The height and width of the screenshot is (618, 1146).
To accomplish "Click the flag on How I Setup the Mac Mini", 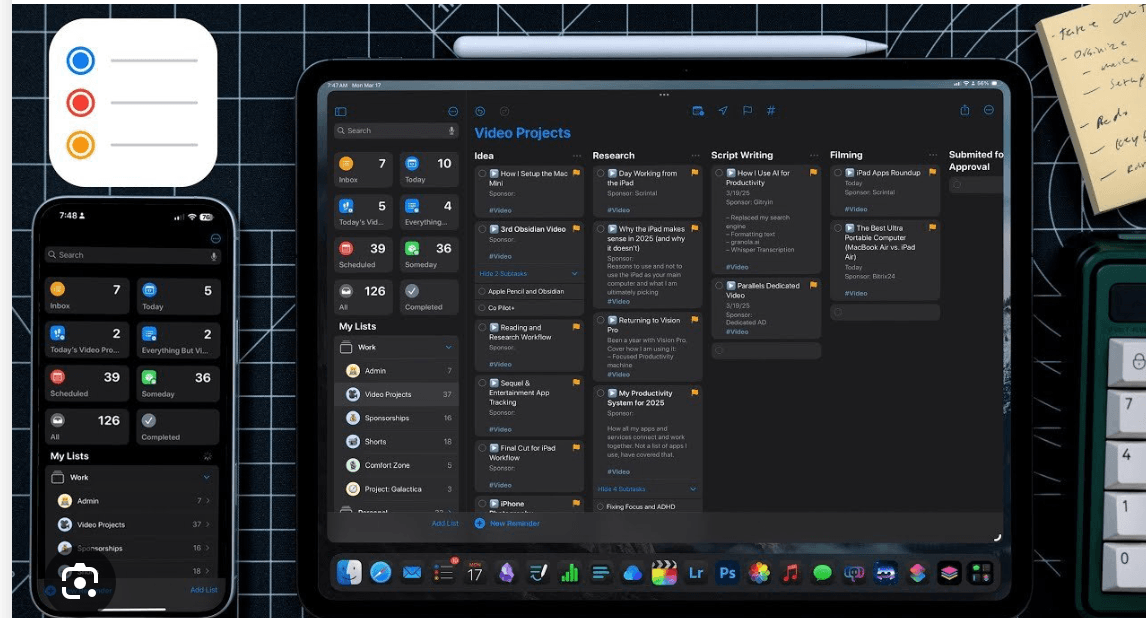I will [576, 173].
